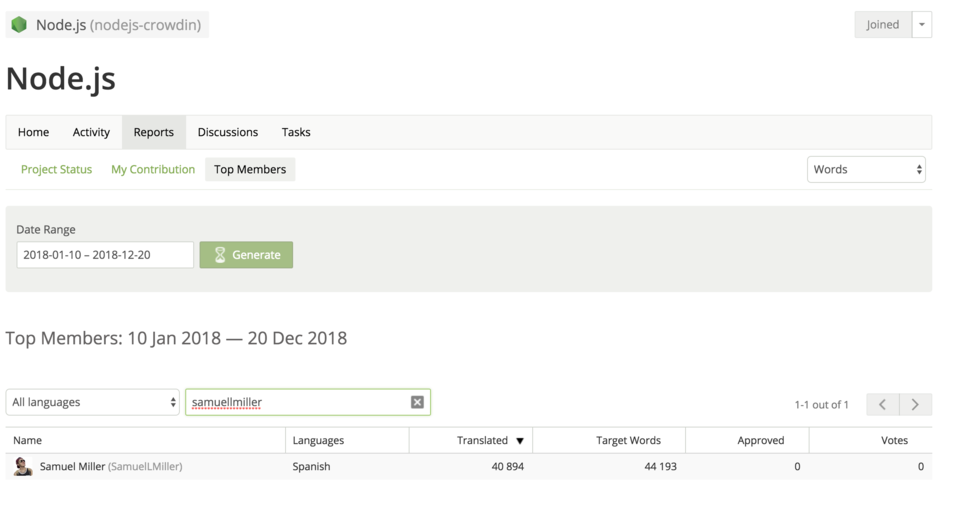
Task: Click the Translated sort arrow
Action: [520, 440]
